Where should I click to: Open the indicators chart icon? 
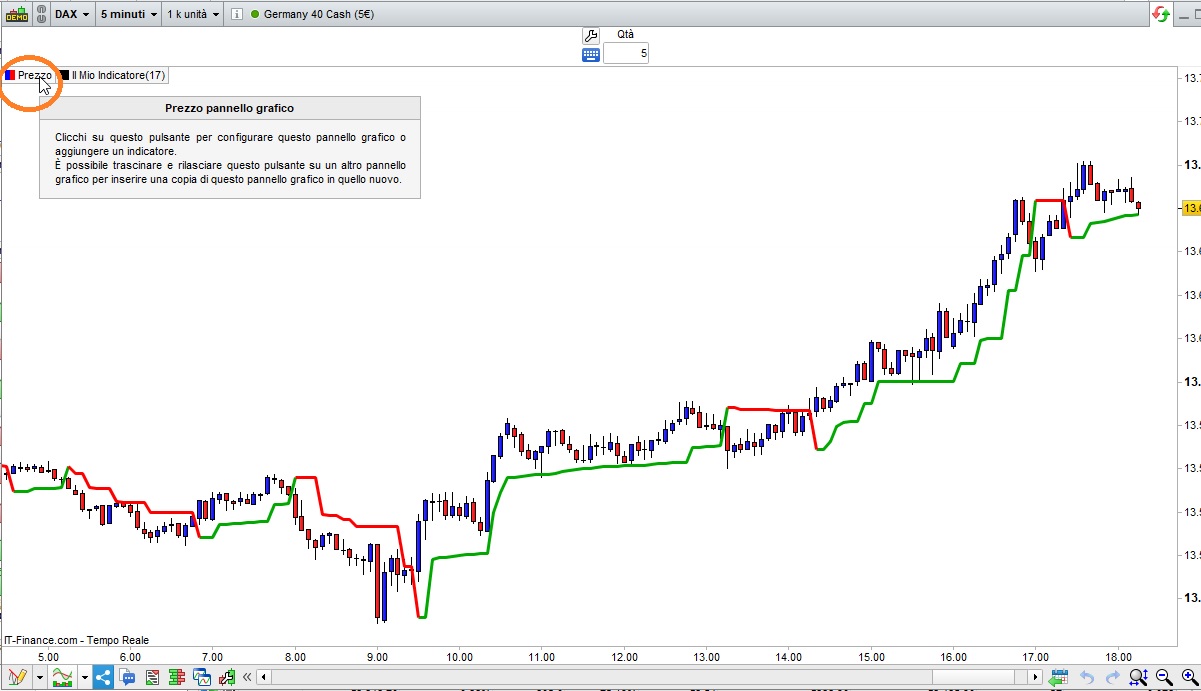(x=63, y=677)
